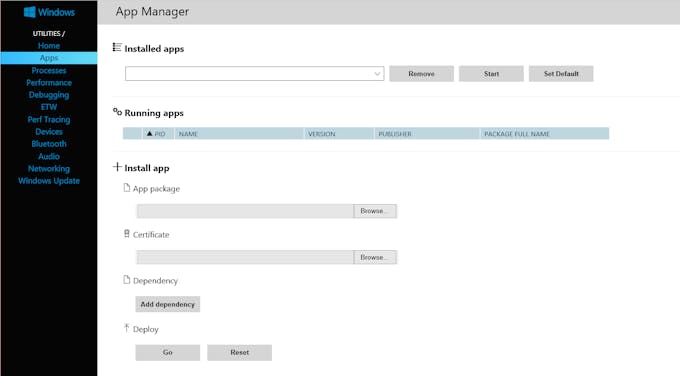Click the Reset button
Viewport: 680px width, 376px height.
pyautogui.click(x=240, y=353)
